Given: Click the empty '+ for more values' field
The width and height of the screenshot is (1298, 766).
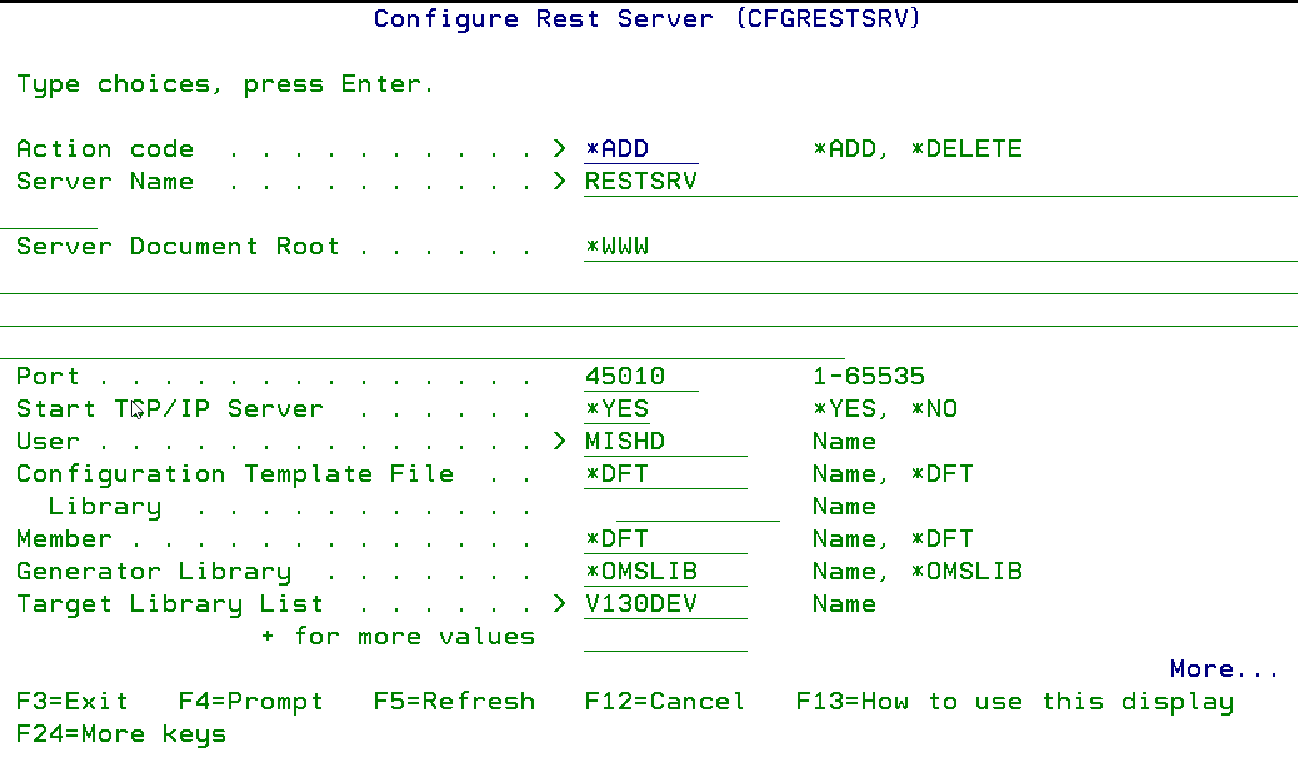Looking at the screenshot, I should click(665, 637).
